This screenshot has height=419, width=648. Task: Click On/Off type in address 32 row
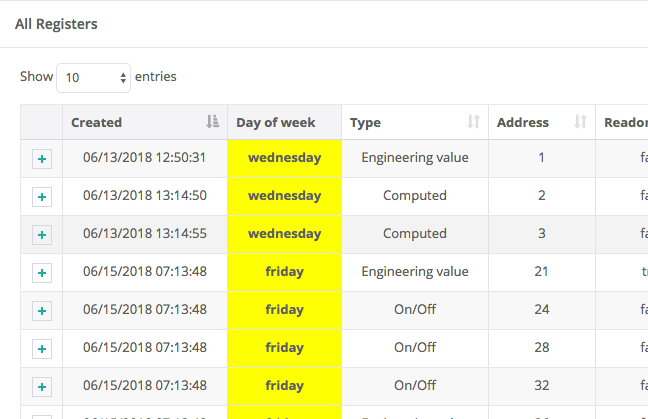(x=415, y=386)
